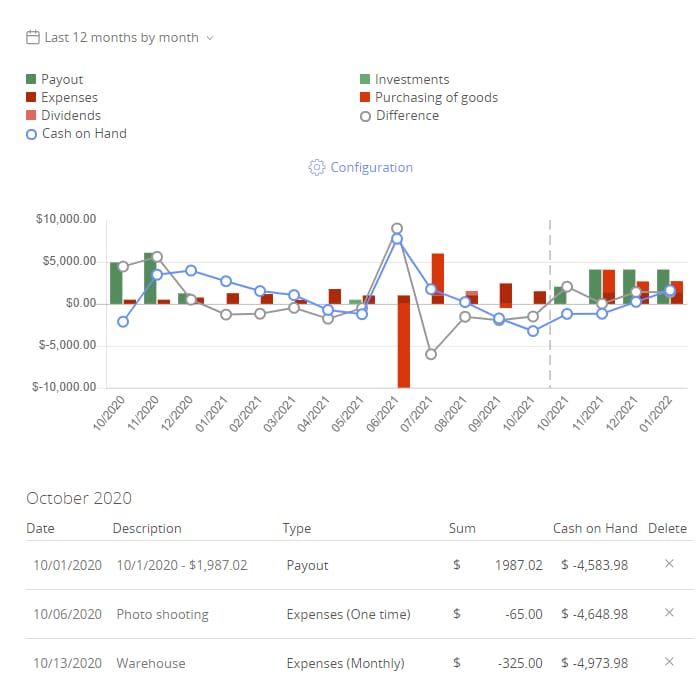Click the calendar icon beside date range

point(33,38)
